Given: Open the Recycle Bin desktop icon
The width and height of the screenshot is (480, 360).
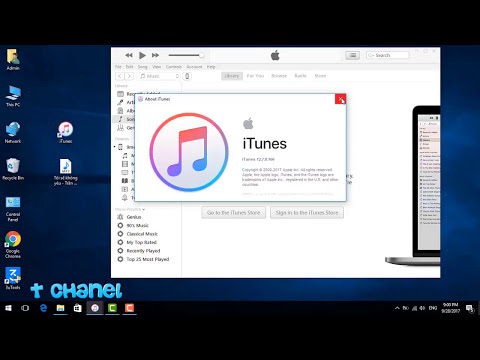Looking at the screenshot, I should pyautogui.click(x=13, y=169).
